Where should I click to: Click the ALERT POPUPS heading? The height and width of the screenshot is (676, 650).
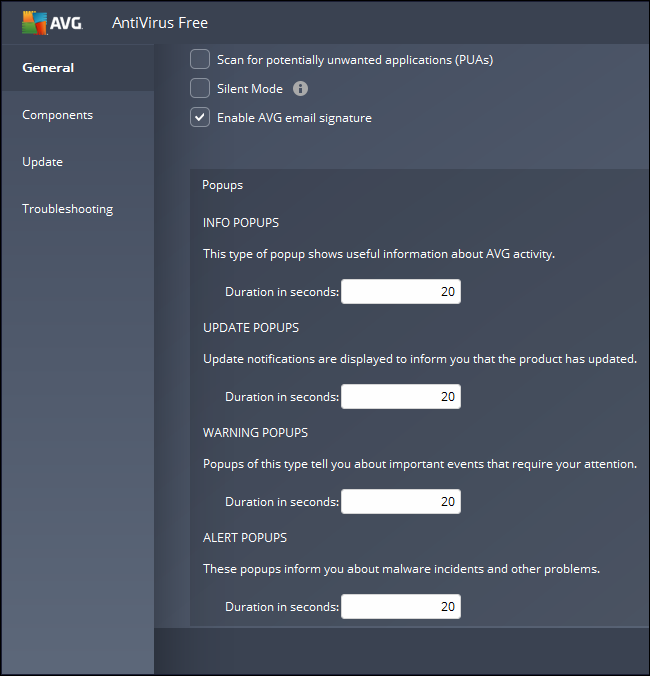(x=245, y=538)
